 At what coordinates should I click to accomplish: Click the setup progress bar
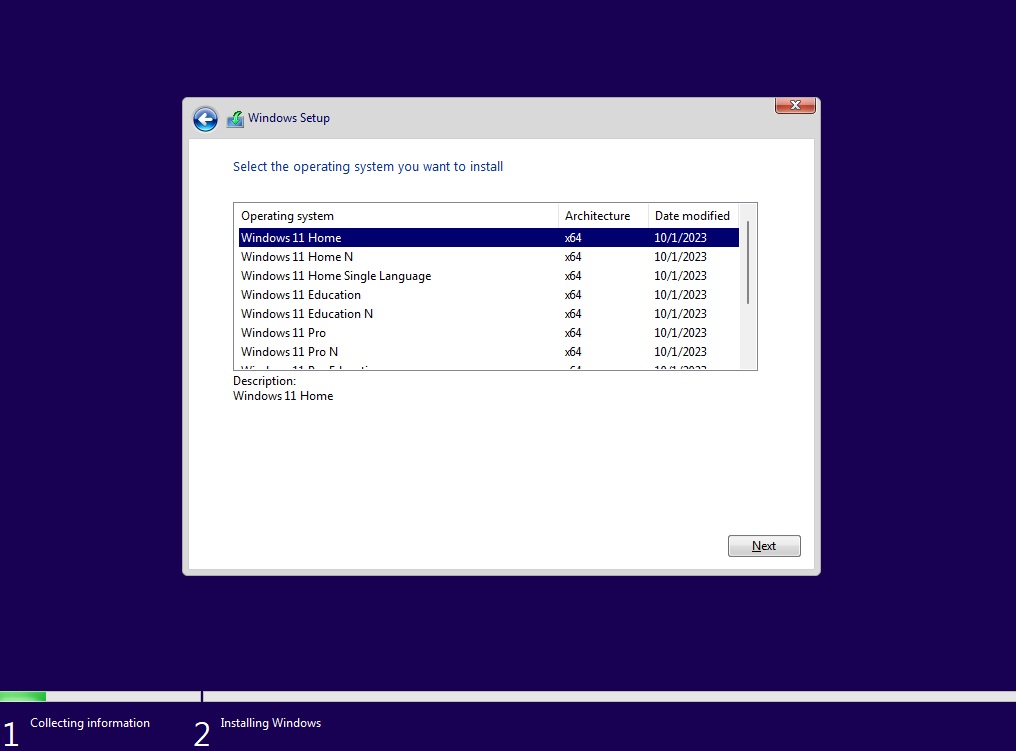[x=508, y=697]
